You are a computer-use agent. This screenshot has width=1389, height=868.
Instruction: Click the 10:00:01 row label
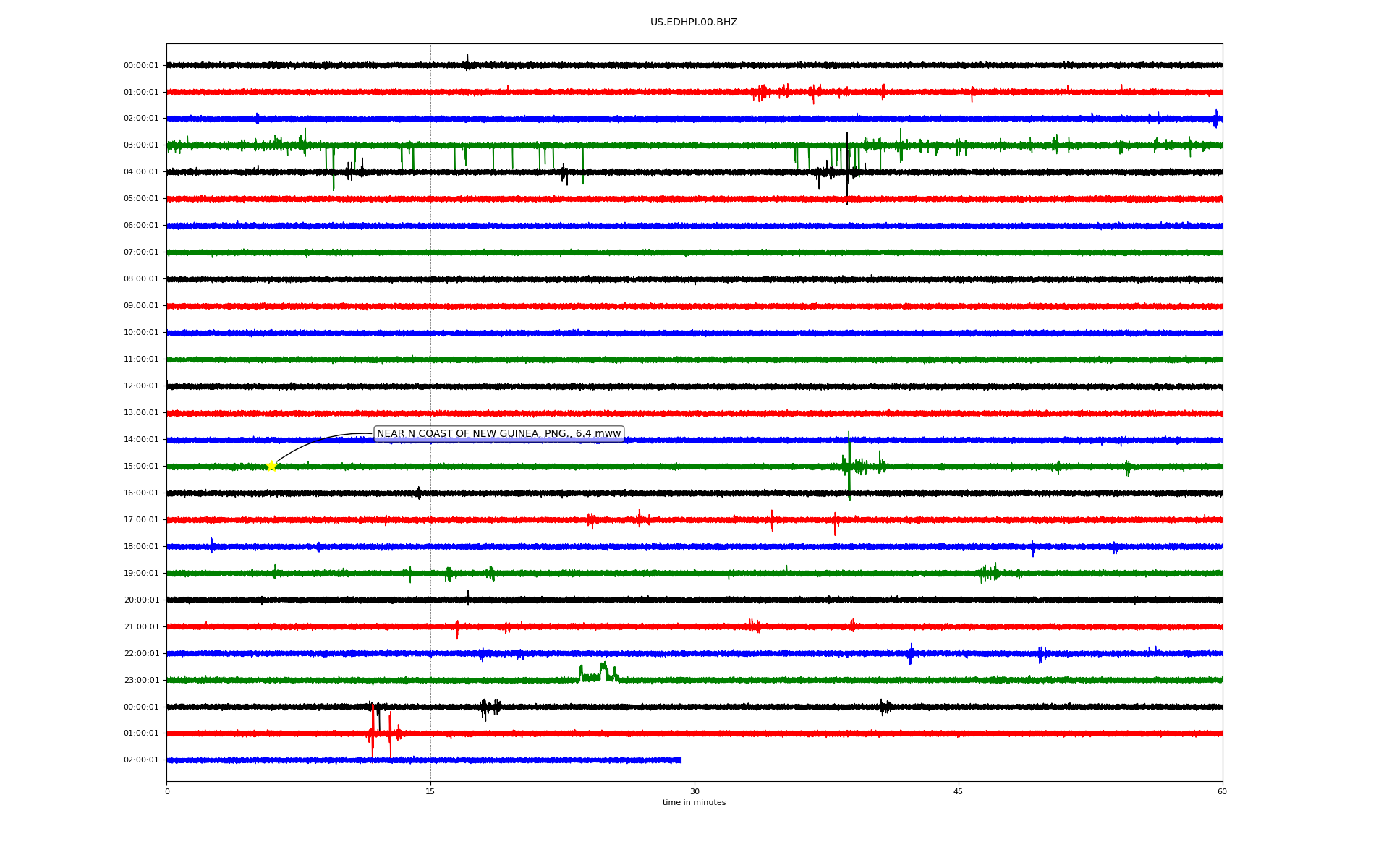(141, 333)
